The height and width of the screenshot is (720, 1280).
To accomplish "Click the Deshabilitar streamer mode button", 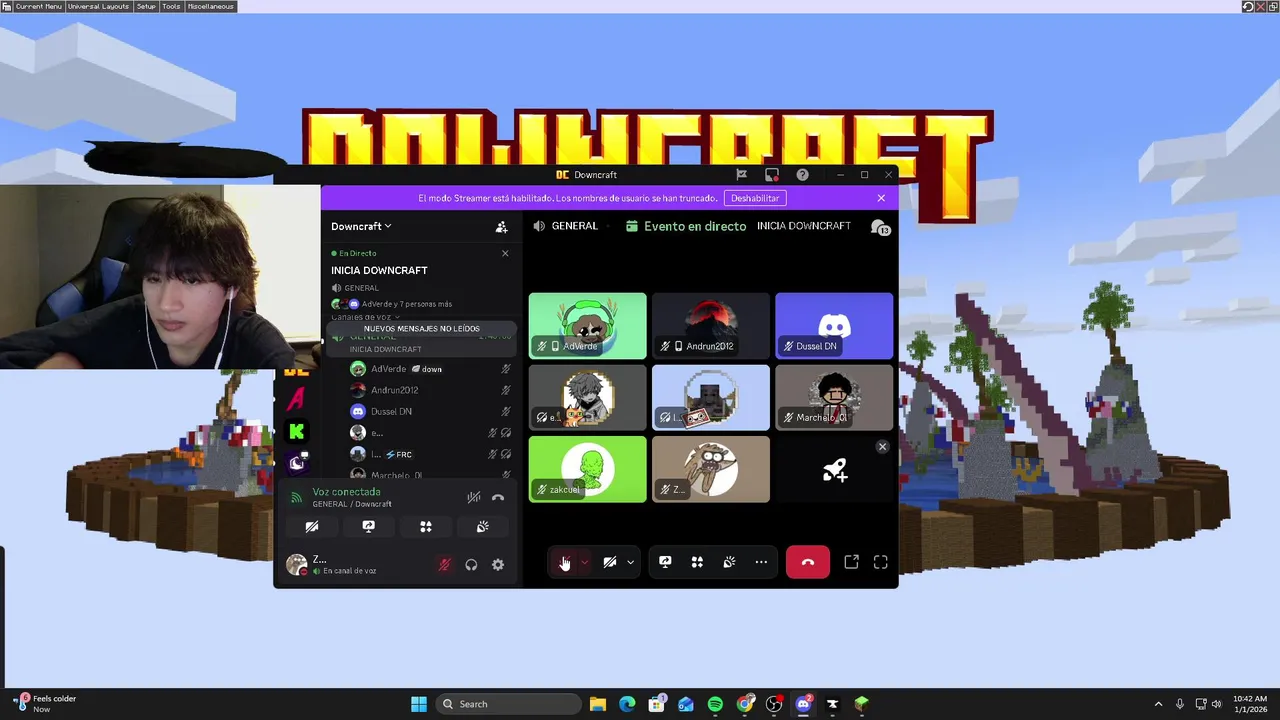I will tap(755, 198).
